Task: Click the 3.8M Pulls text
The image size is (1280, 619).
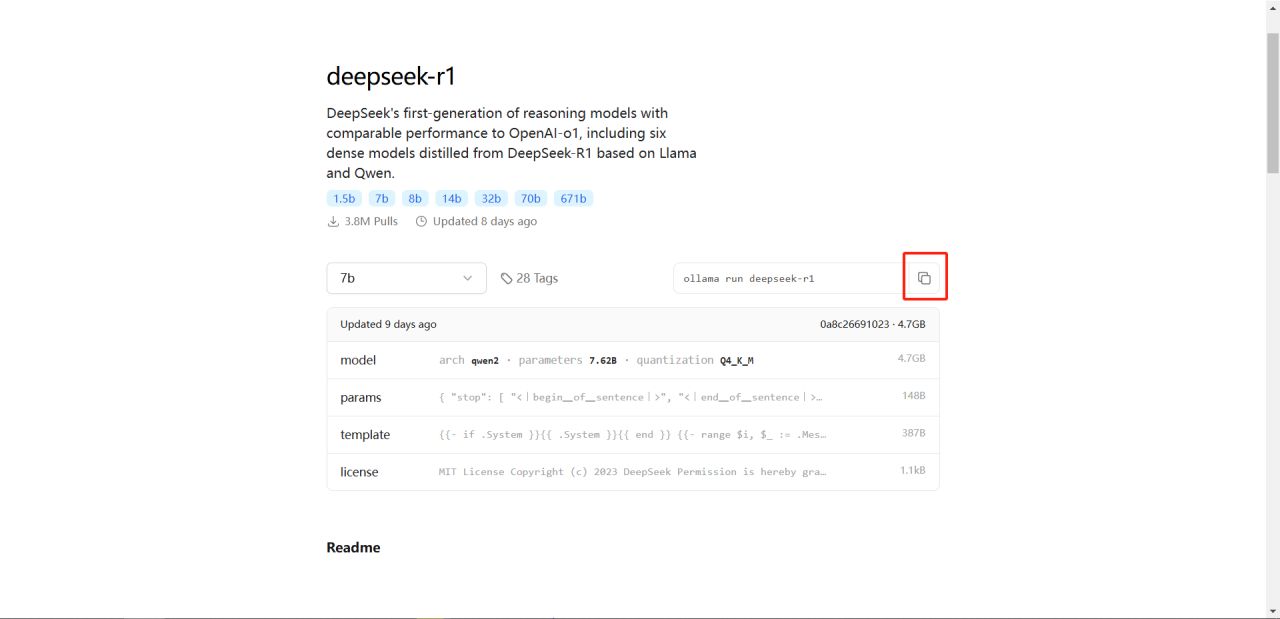Action: coord(371,221)
